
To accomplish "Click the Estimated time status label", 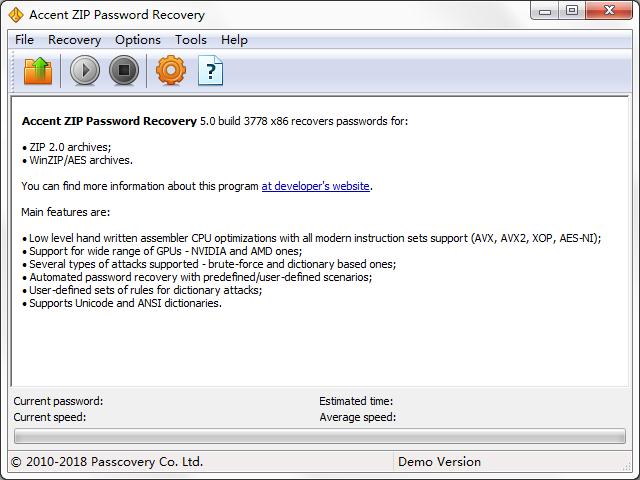I will [355, 401].
